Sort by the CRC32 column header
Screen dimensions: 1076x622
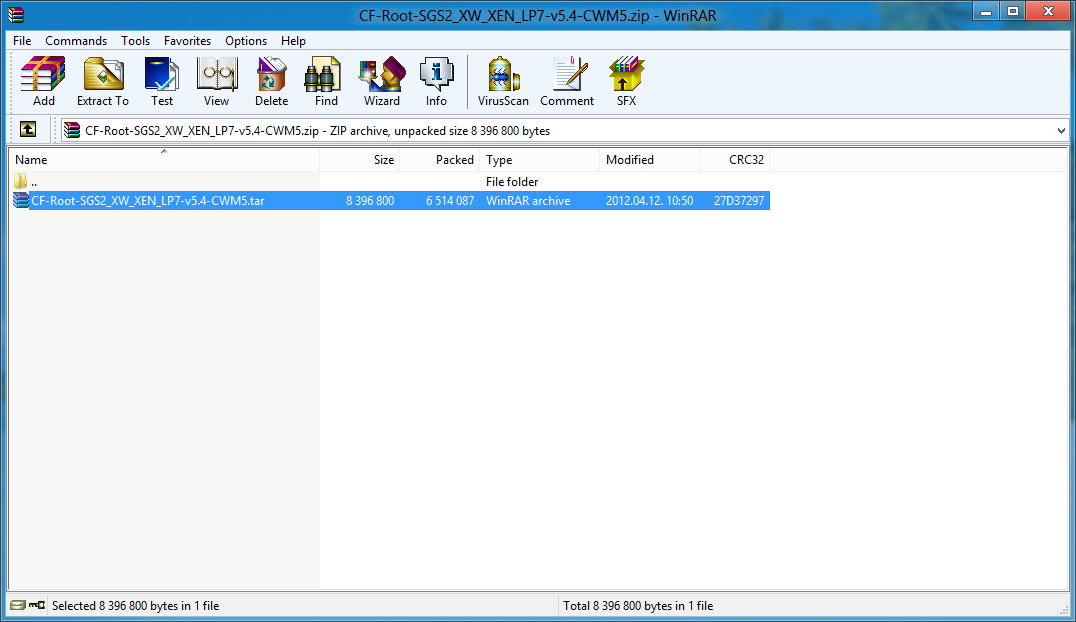point(734,159)
